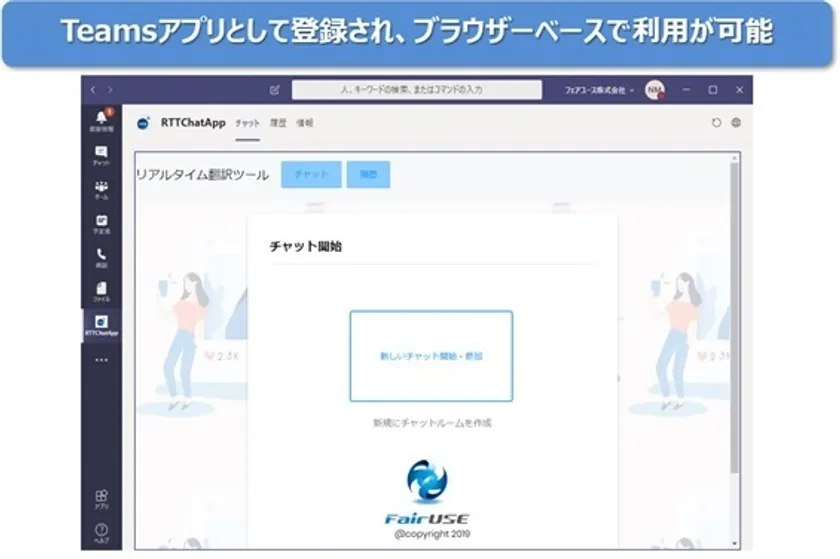Image resolution: width=840 pixels, height=559 pixels.
Task: Open the Apps store icon
Action: 101,499
